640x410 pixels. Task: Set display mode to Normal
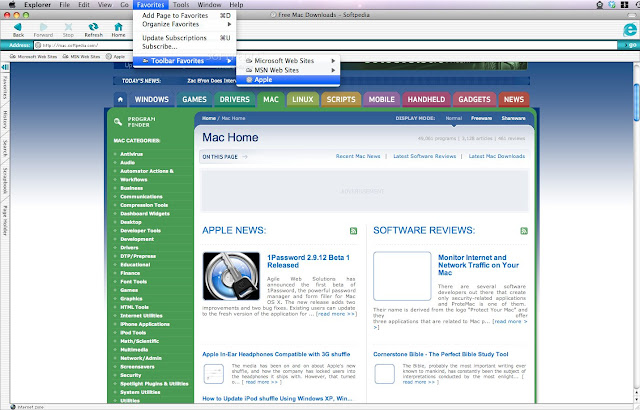453,118
